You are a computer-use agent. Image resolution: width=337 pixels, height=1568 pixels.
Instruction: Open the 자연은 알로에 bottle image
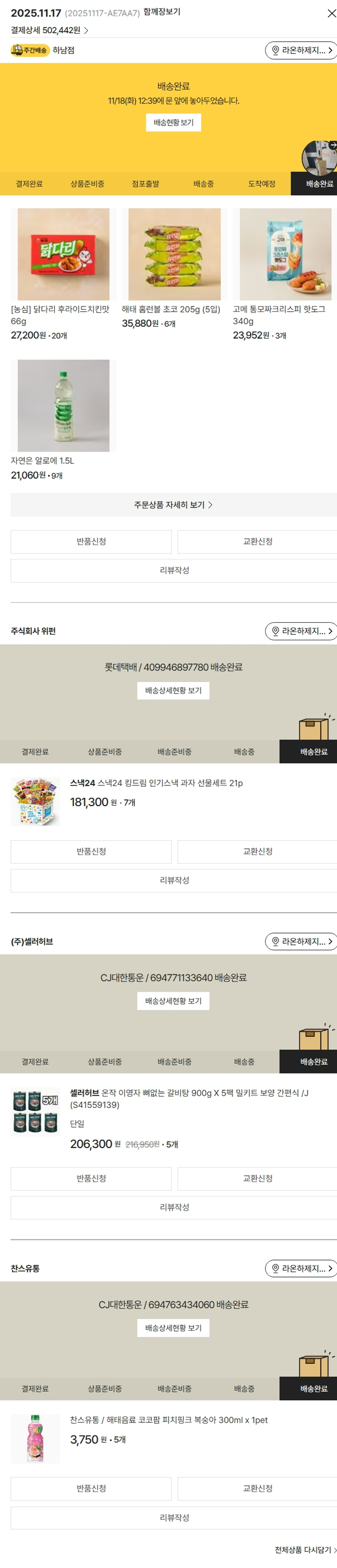(x=63, y=405)
